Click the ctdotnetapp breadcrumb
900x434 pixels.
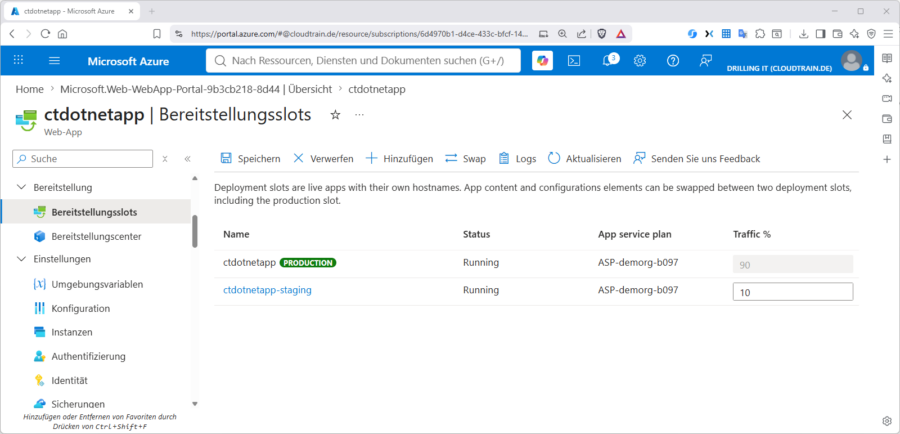click(x=377, y=89)
